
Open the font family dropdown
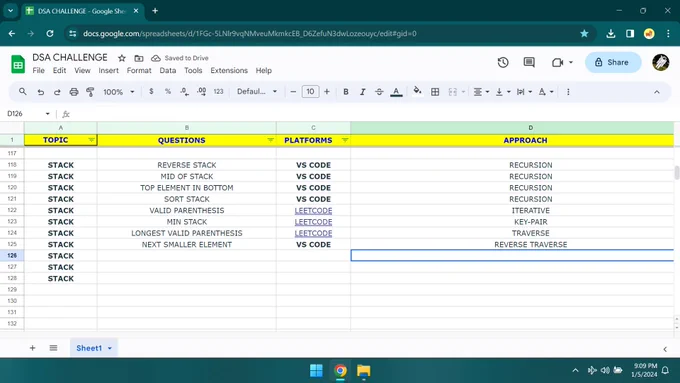tap(256, 92)
